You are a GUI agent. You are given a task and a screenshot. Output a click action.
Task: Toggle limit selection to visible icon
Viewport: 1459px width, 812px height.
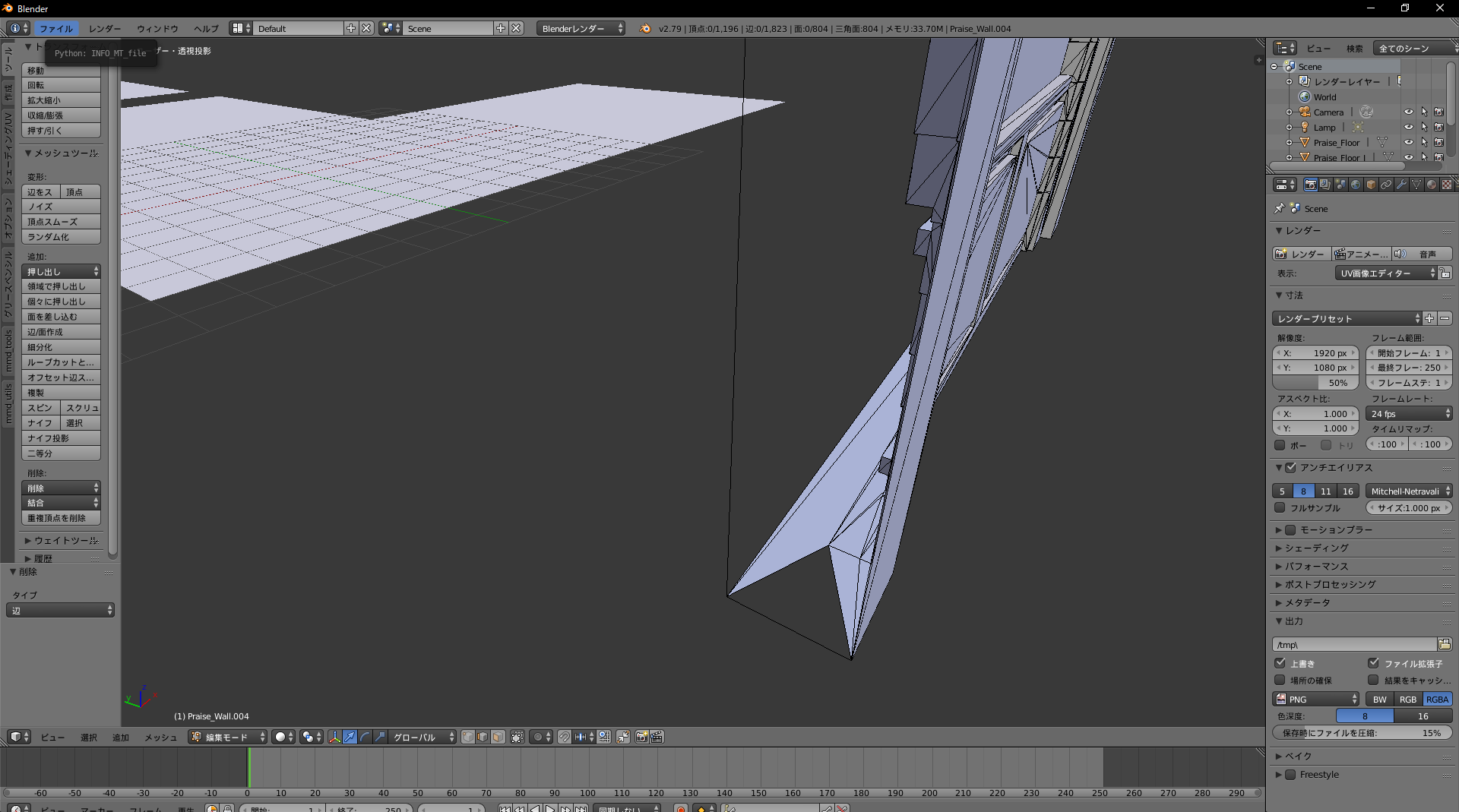click(x=517, y=737)
